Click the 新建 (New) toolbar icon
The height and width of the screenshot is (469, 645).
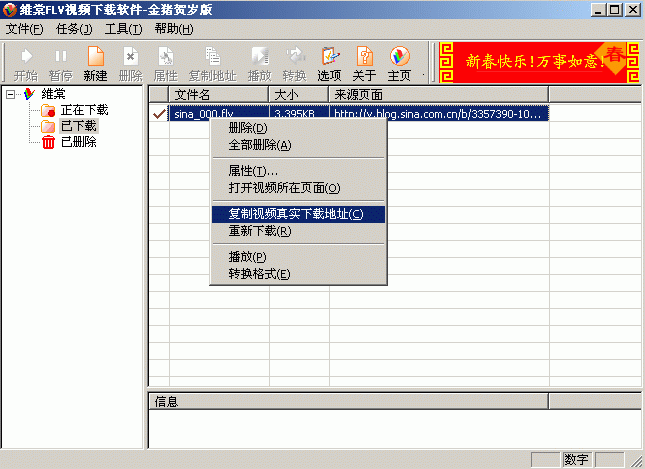tap(95, 63)
